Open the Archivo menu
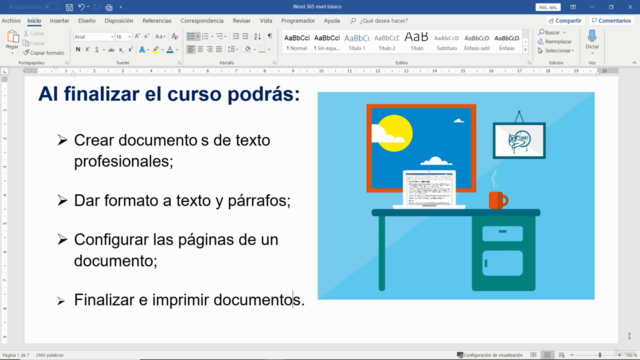Viewport: 640px width, 360px height. [x=11, y=21]
